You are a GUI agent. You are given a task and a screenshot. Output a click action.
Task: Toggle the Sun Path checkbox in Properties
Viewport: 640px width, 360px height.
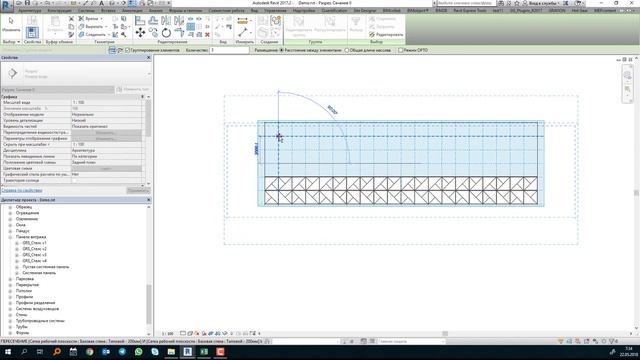[x=74, y=180]
